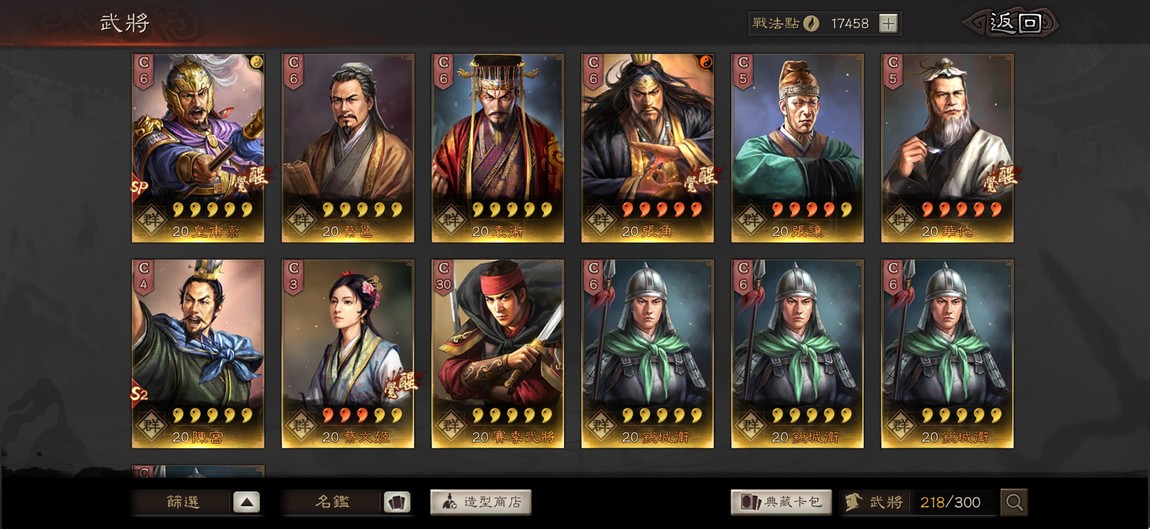1150x529 pixels.
Task: Open the 典藏卡包 card pack
Action: (781, 503)
